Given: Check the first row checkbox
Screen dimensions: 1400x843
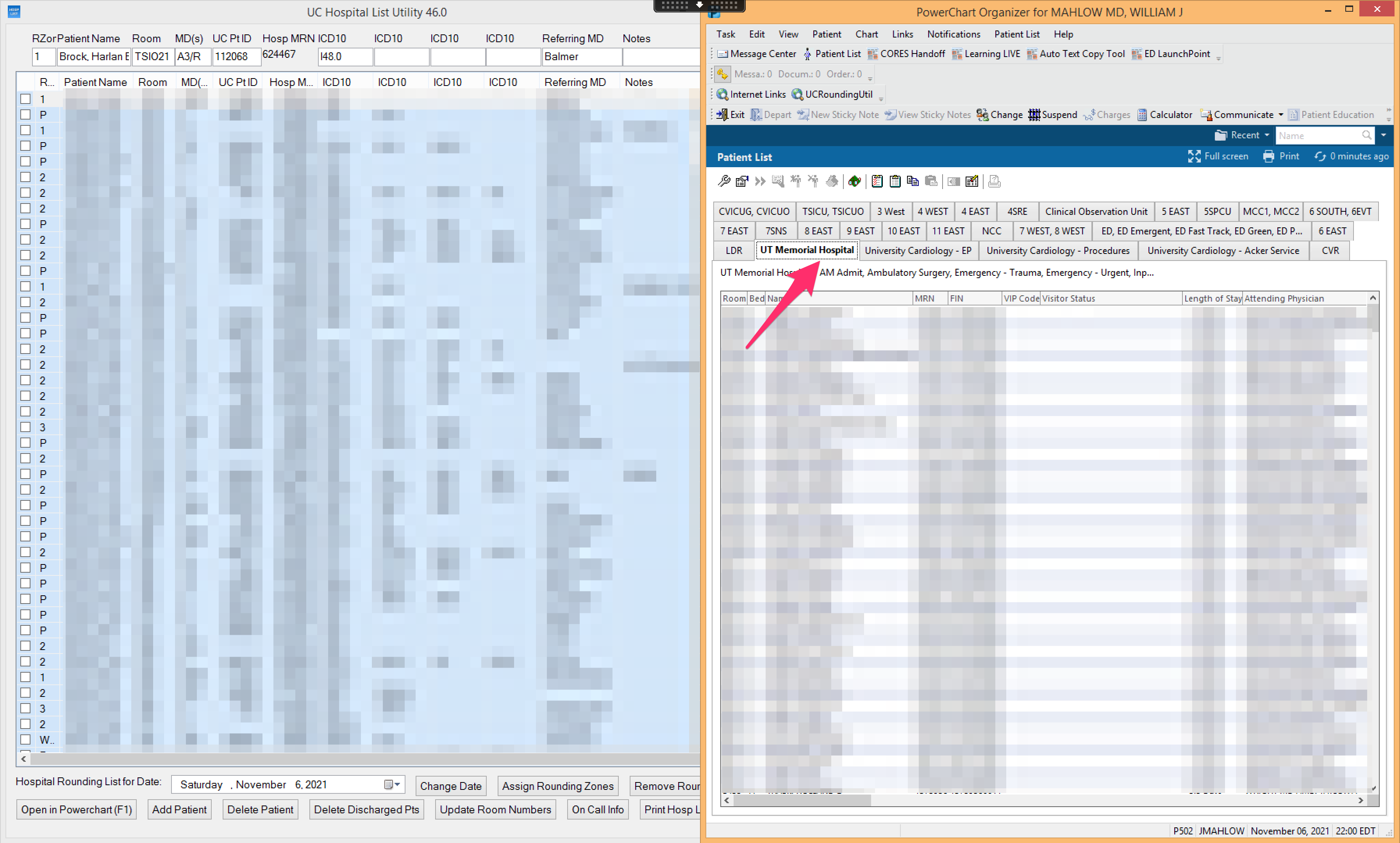Looking at the screenshot, I should [25, 99].
